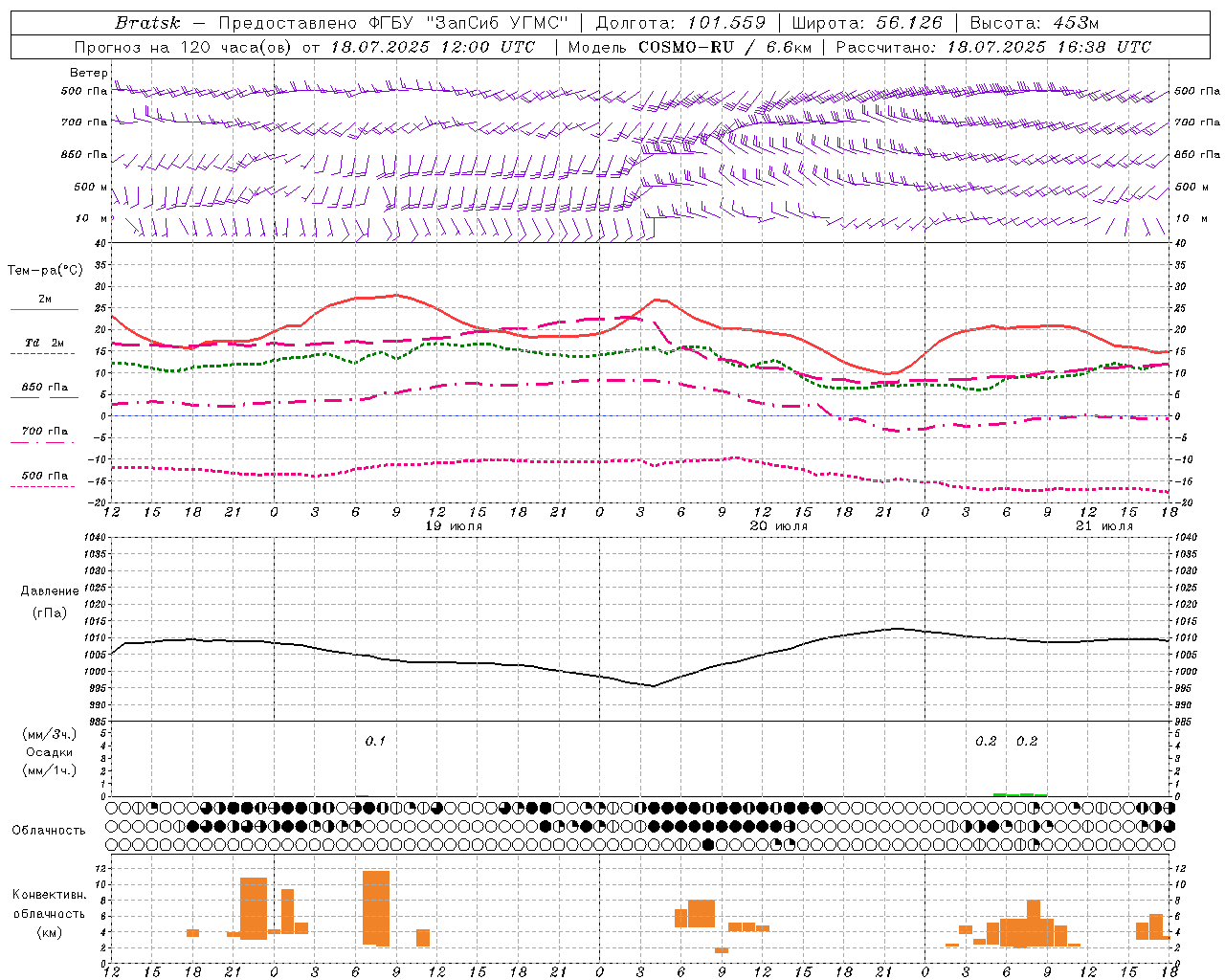The height and width of the screenshot is (980, 1225).
Task: Click the Bratsk station name in header
Action: point(147,23)
